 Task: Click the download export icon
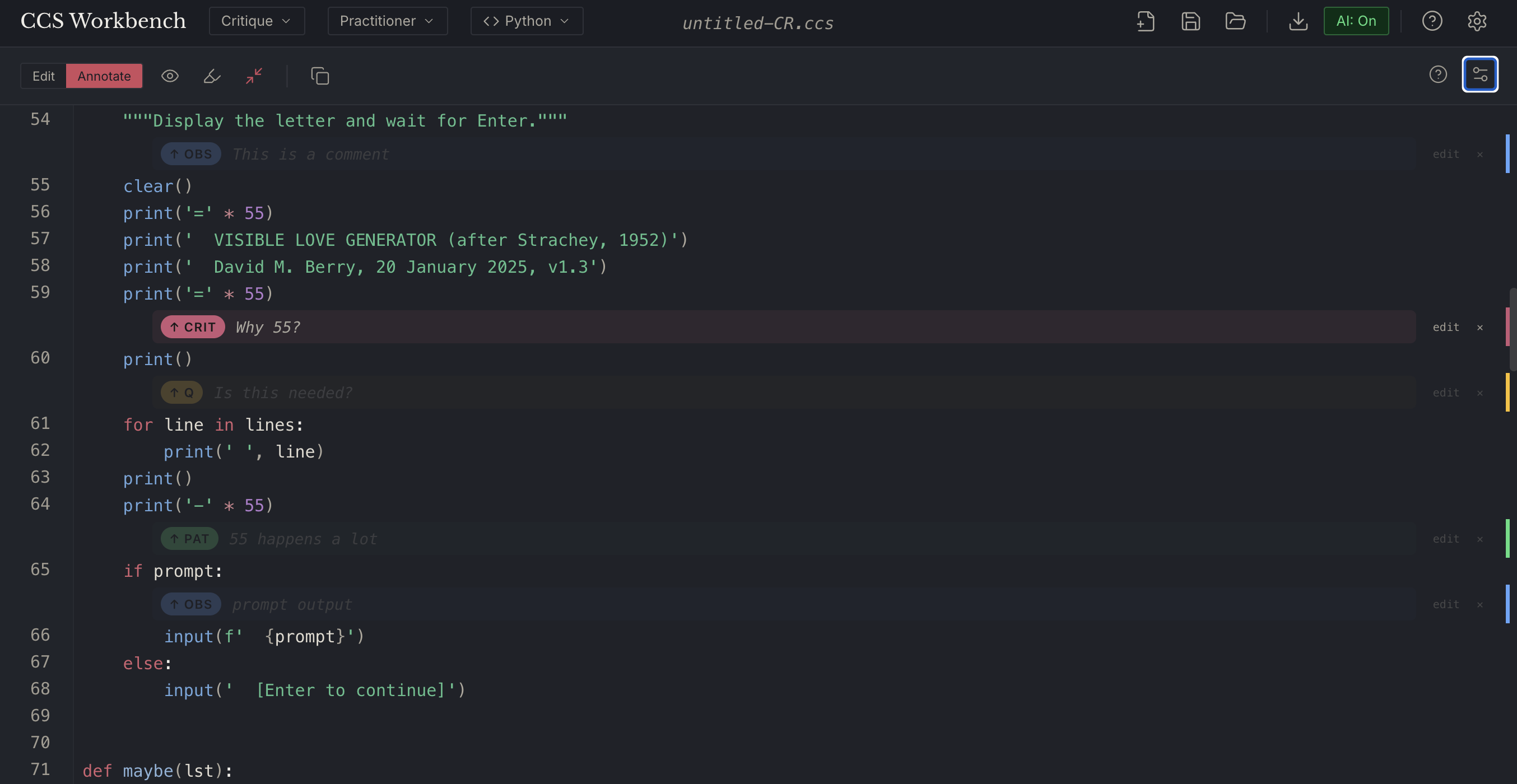pyautogui.click(x=1298, y=21)
